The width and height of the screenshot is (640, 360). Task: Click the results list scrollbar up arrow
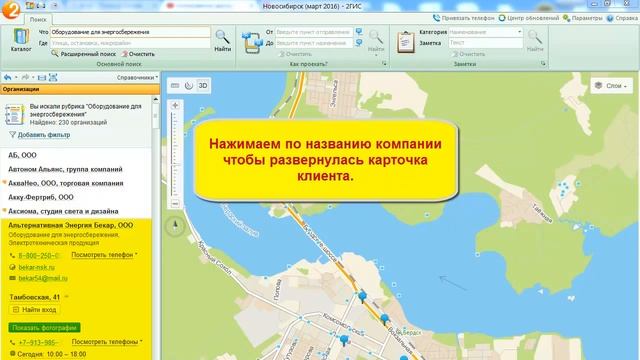pyautogui.click(x=156, y=99)
